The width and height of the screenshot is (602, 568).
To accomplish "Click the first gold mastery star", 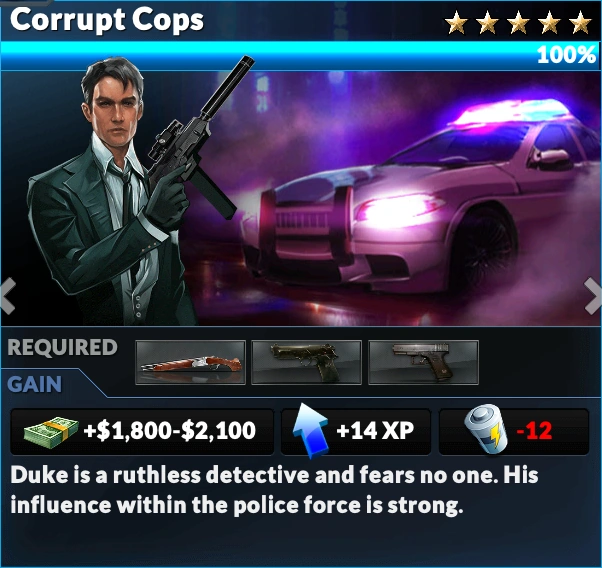I will [x=456, y=23].
